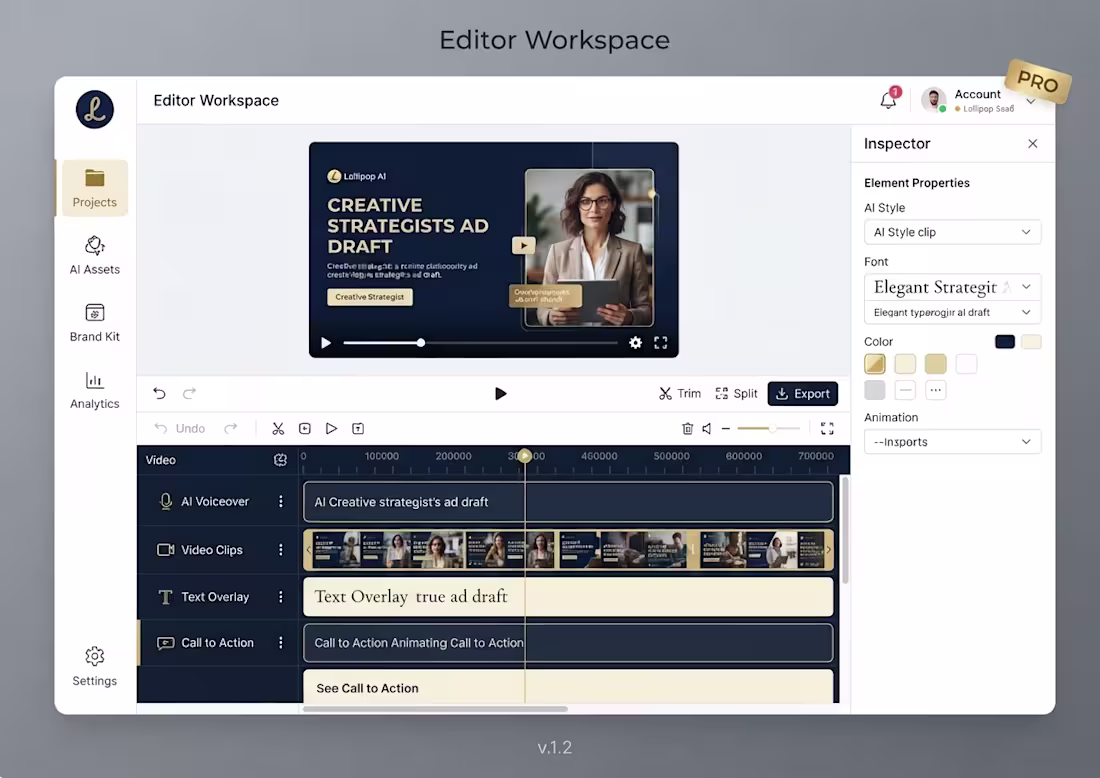Open Text Overlay track options menu
The image size is (1100, 778).
[281, 597]
